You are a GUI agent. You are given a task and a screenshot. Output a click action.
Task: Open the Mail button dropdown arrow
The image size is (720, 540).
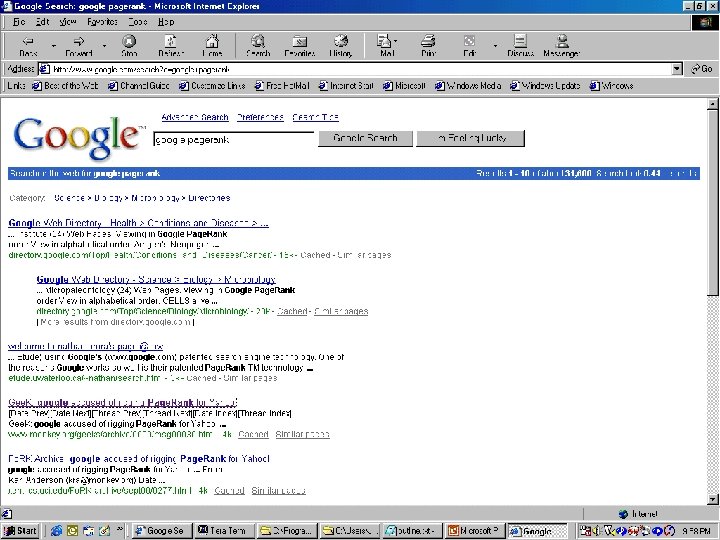click(396, 41)
